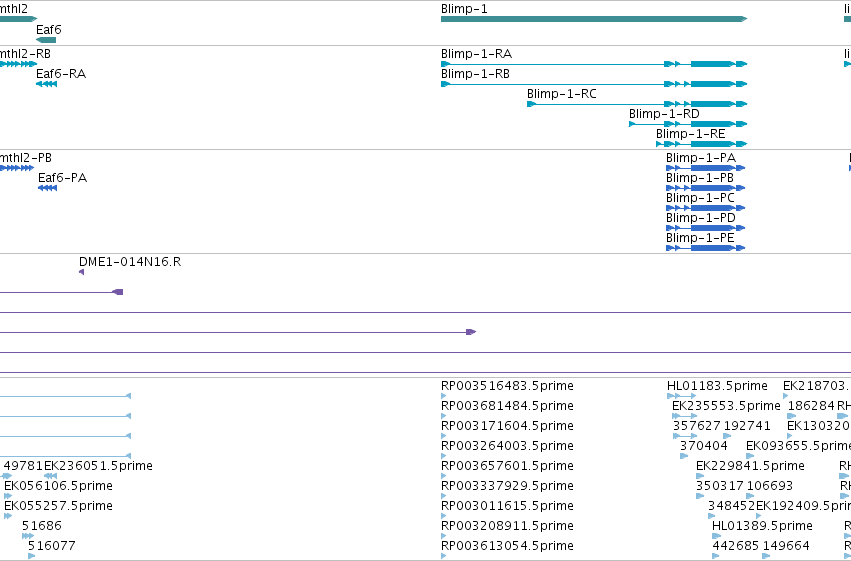Select the 516077 feature label
The width and height of the screenshot is (851, 561).
[x=52, y=546]
